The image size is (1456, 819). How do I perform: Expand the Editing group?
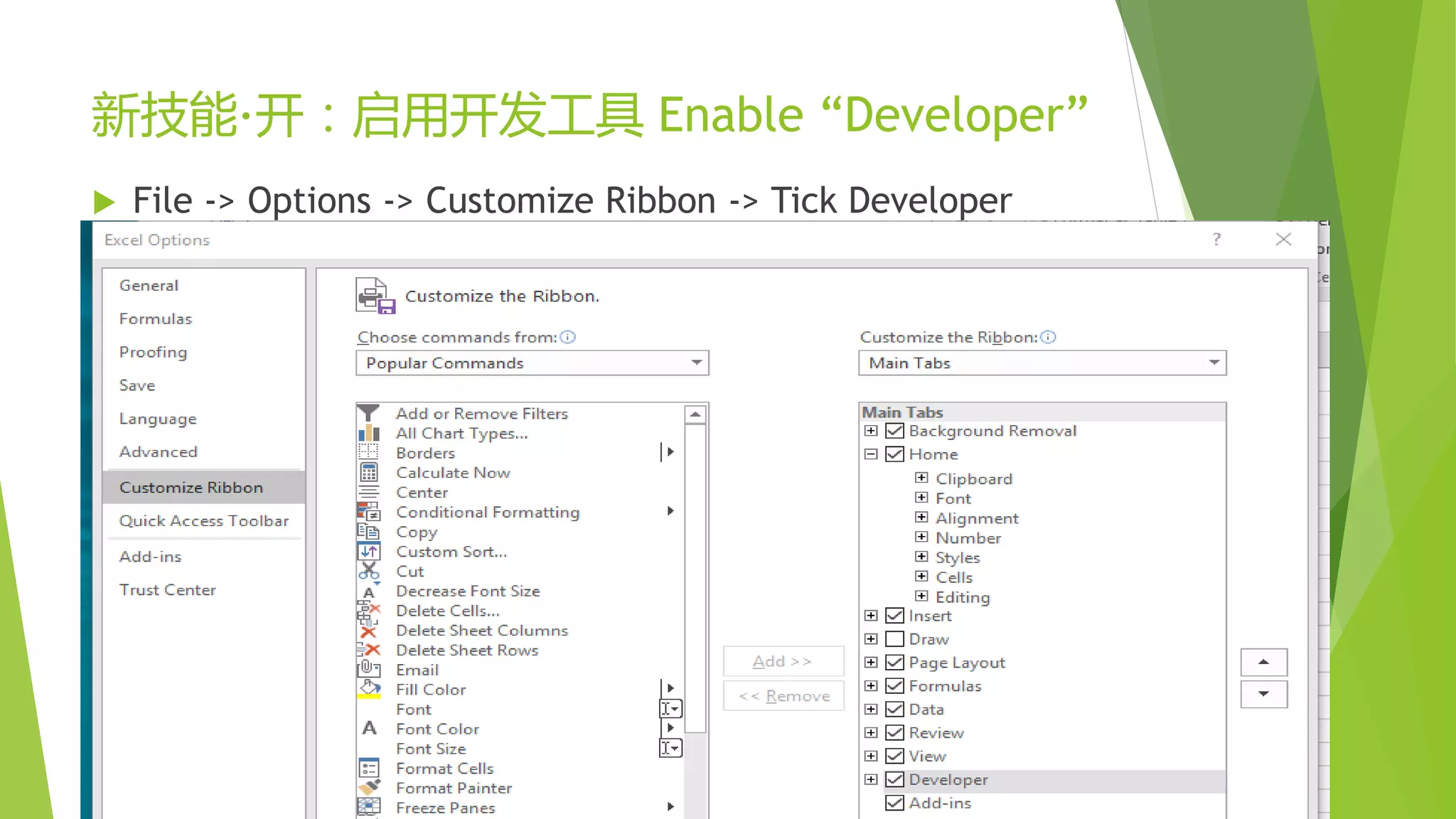click(921, 596)
